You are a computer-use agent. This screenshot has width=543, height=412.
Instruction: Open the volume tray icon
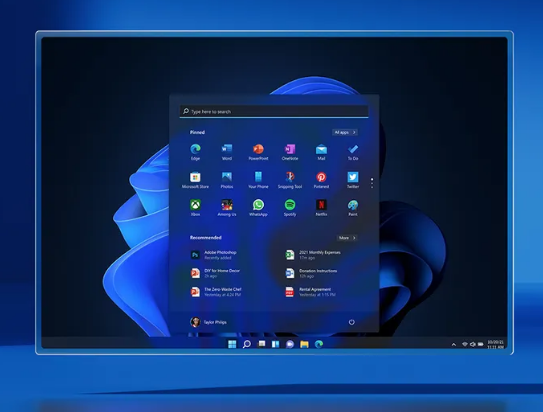coord(472,344)
